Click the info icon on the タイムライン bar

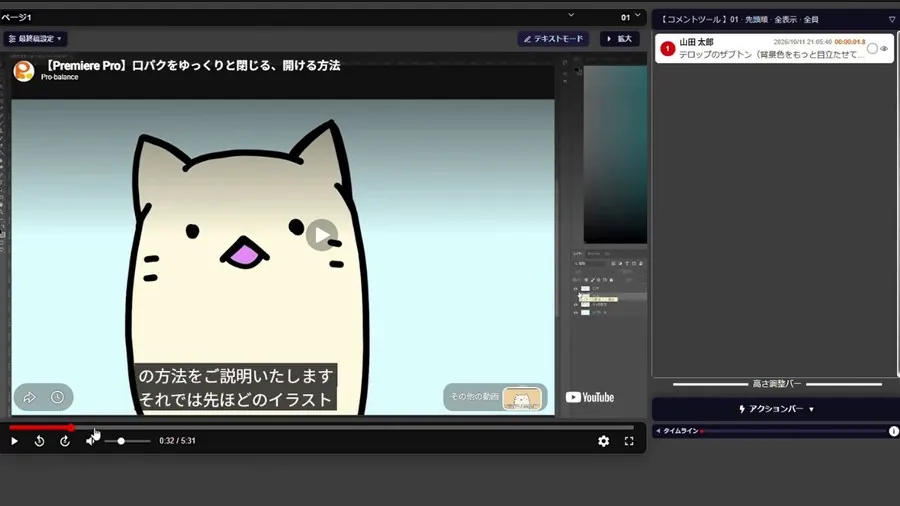[894, 431]
